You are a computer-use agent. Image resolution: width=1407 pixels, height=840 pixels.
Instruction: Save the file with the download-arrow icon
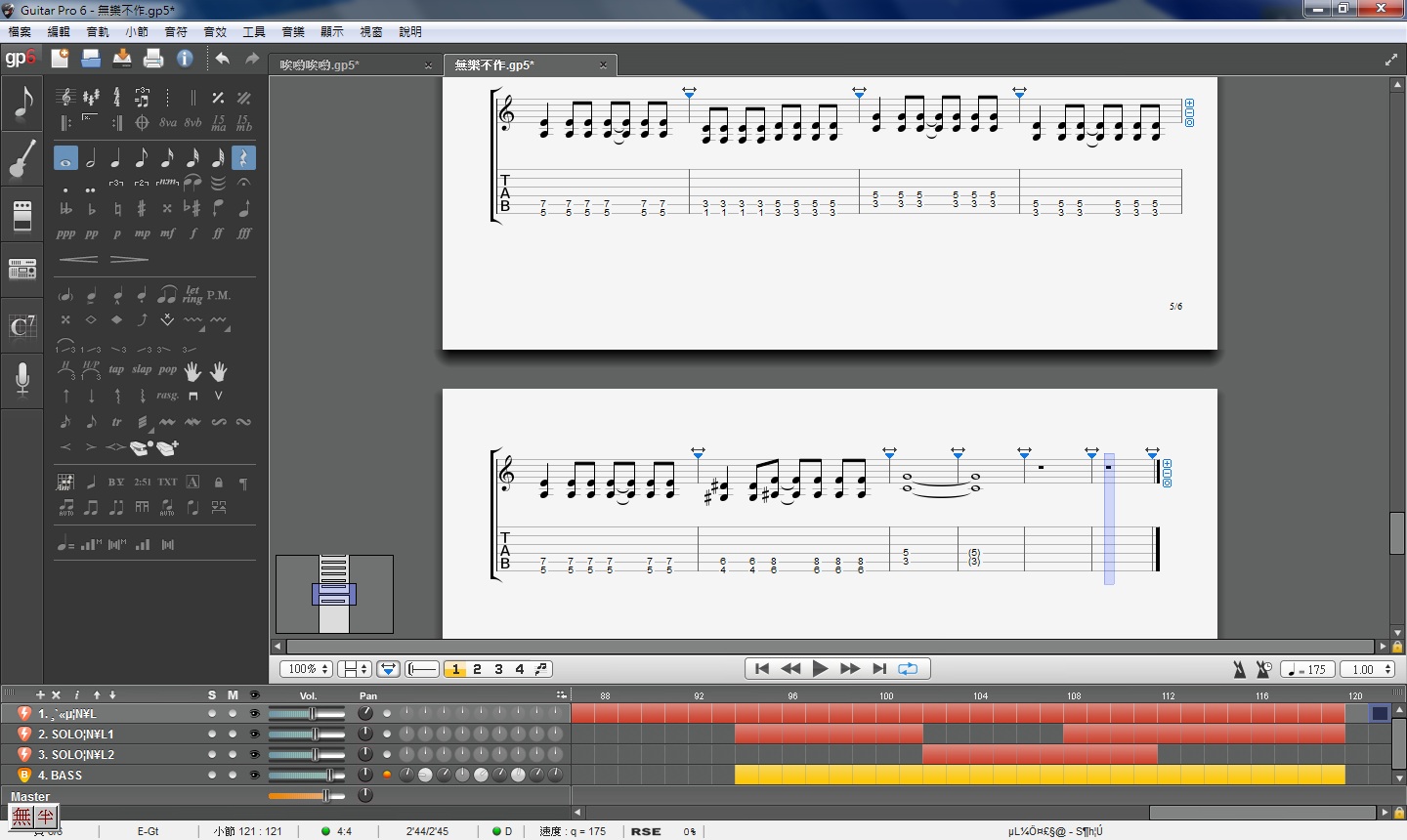click(x=122, y=59)
